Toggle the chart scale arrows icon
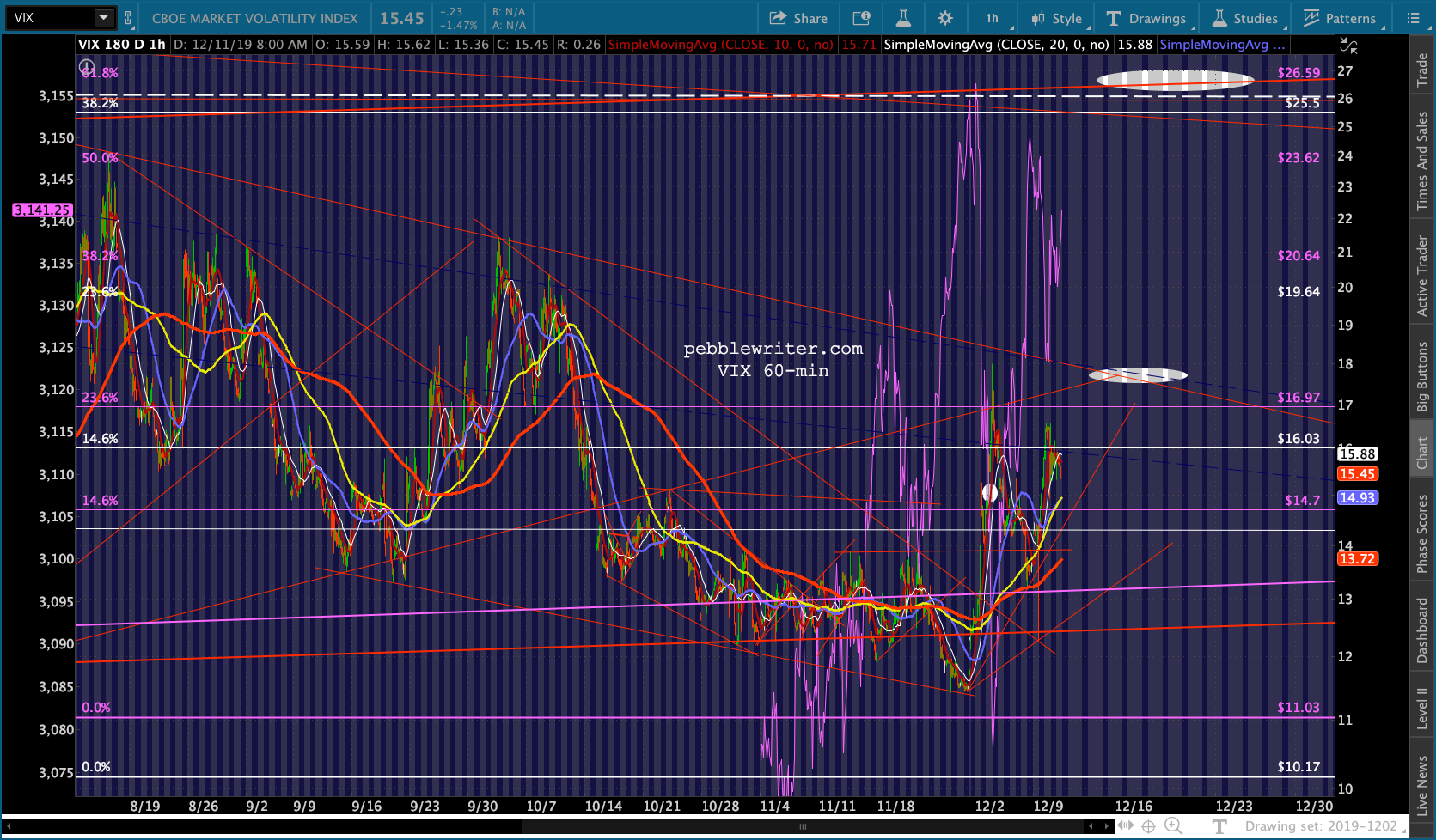Image resolution: width=1436 pixels, height=840 pixels. pos(1349,46)
